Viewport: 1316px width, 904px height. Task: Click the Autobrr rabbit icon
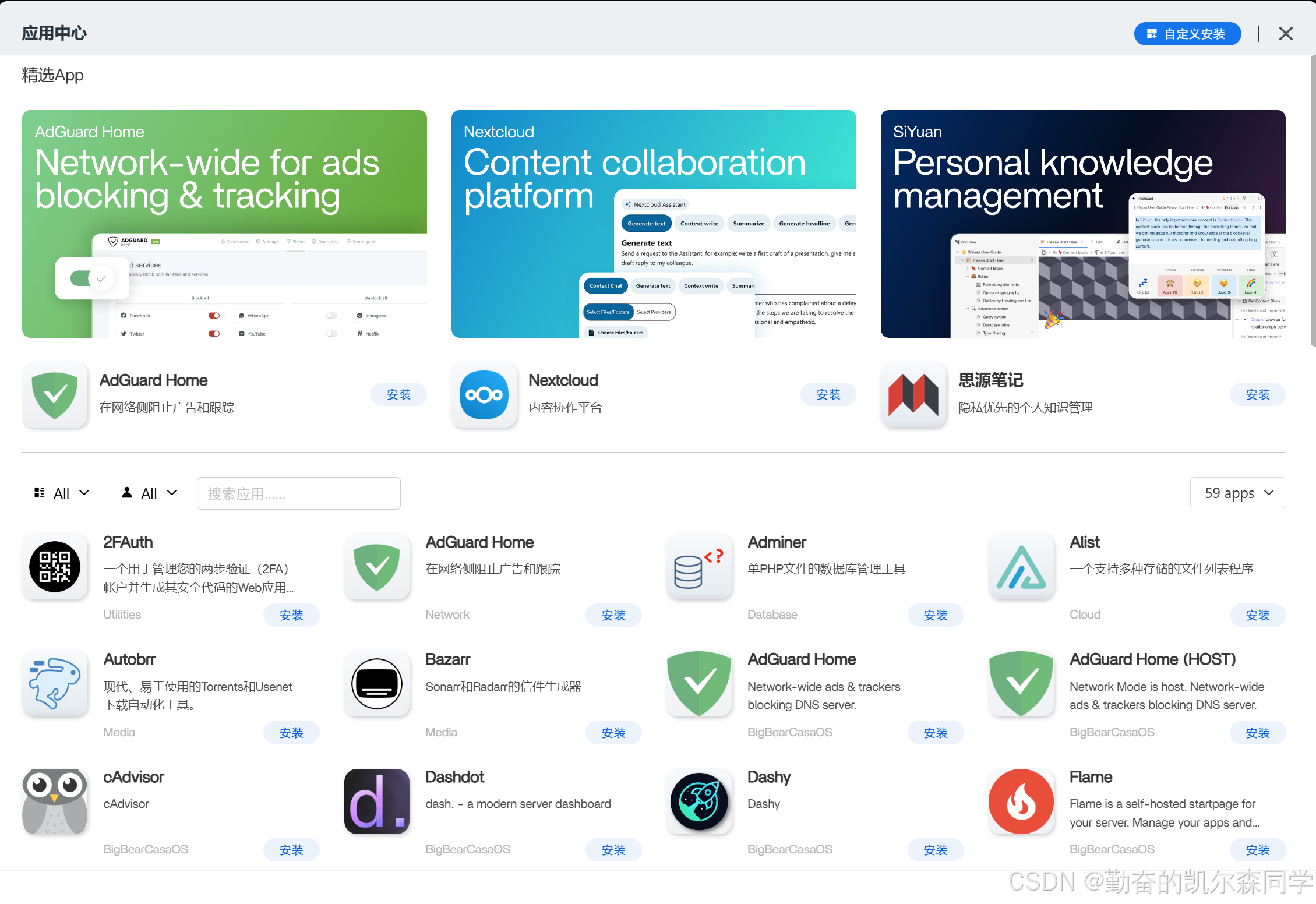[55, 684]
